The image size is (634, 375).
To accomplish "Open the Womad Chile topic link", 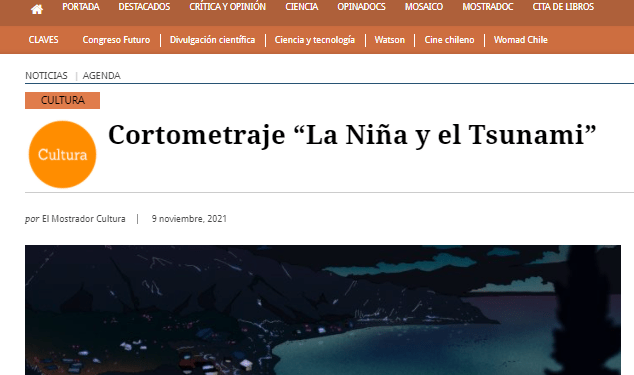I will point(520,40).
